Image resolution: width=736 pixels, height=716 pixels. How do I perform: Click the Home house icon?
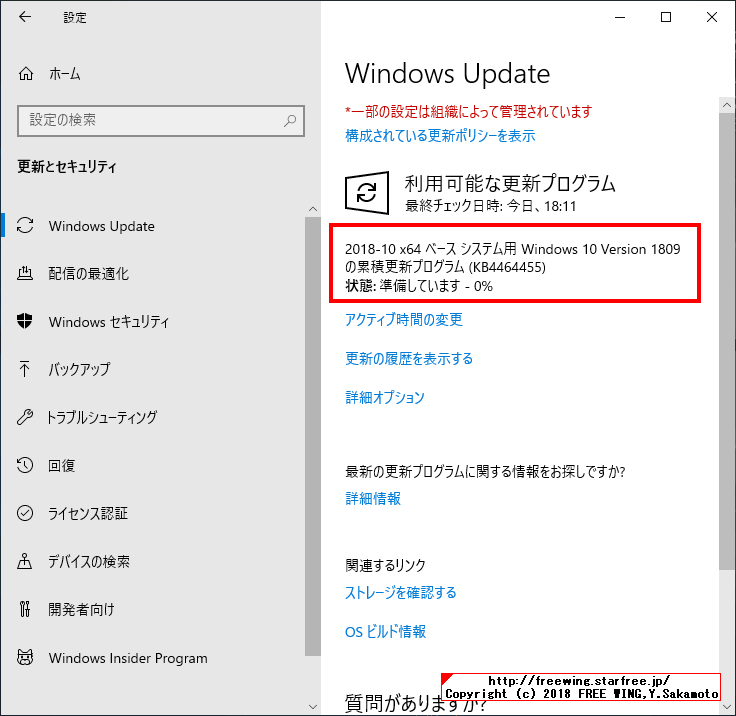26,74
